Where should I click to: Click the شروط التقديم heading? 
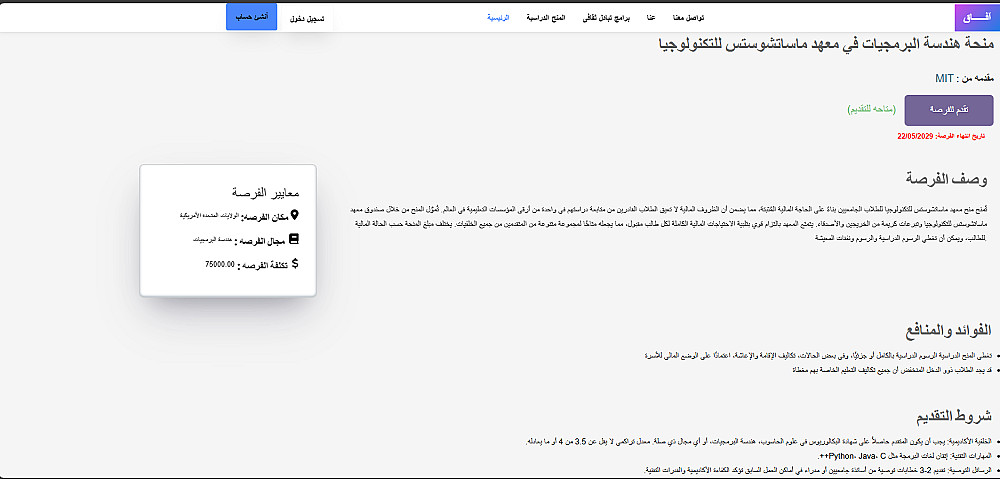955,417
